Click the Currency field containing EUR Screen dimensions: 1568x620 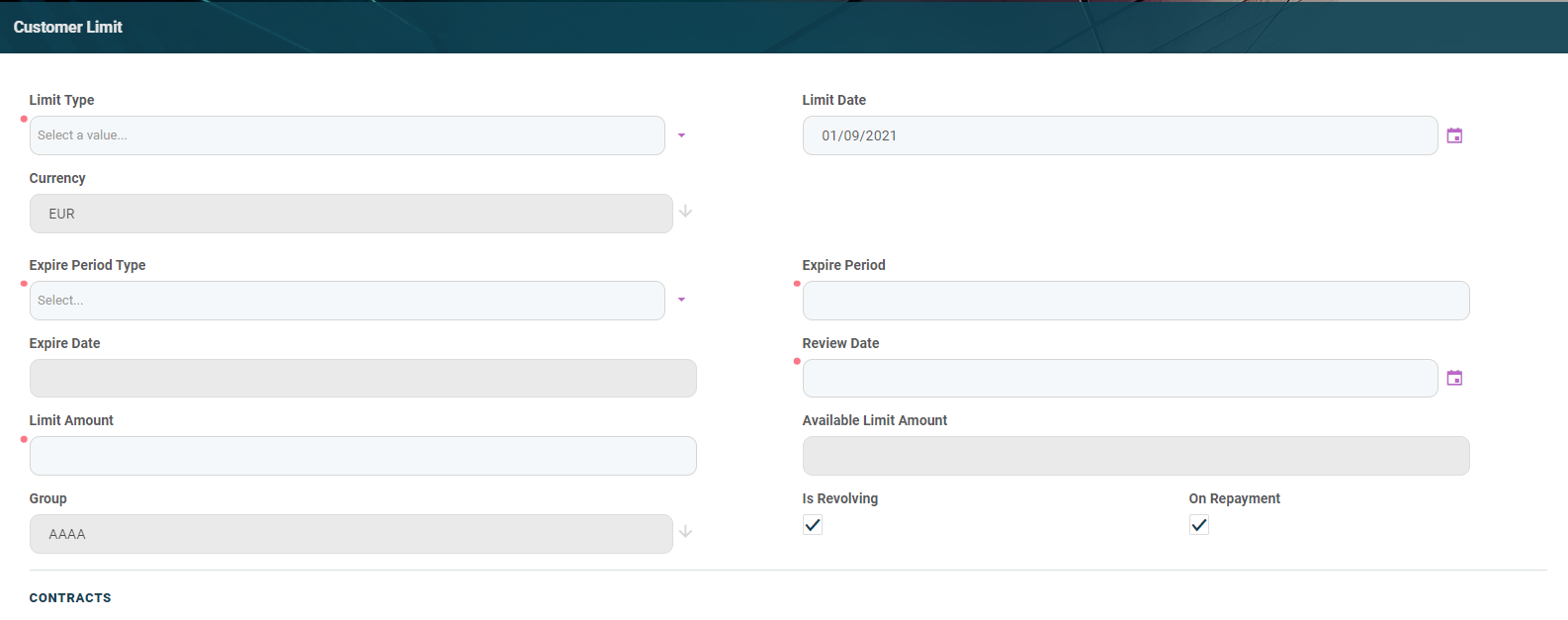[x=351, y=214]
